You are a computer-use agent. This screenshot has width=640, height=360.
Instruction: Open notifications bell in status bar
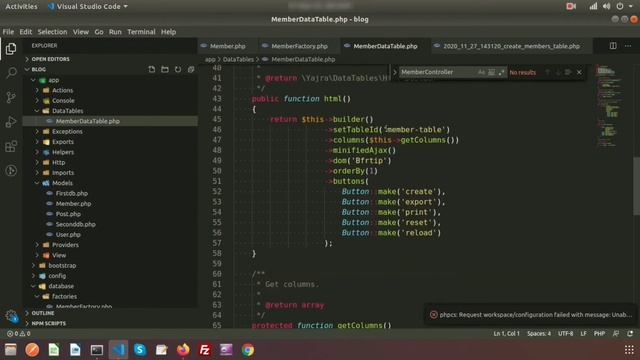(630, 333)
